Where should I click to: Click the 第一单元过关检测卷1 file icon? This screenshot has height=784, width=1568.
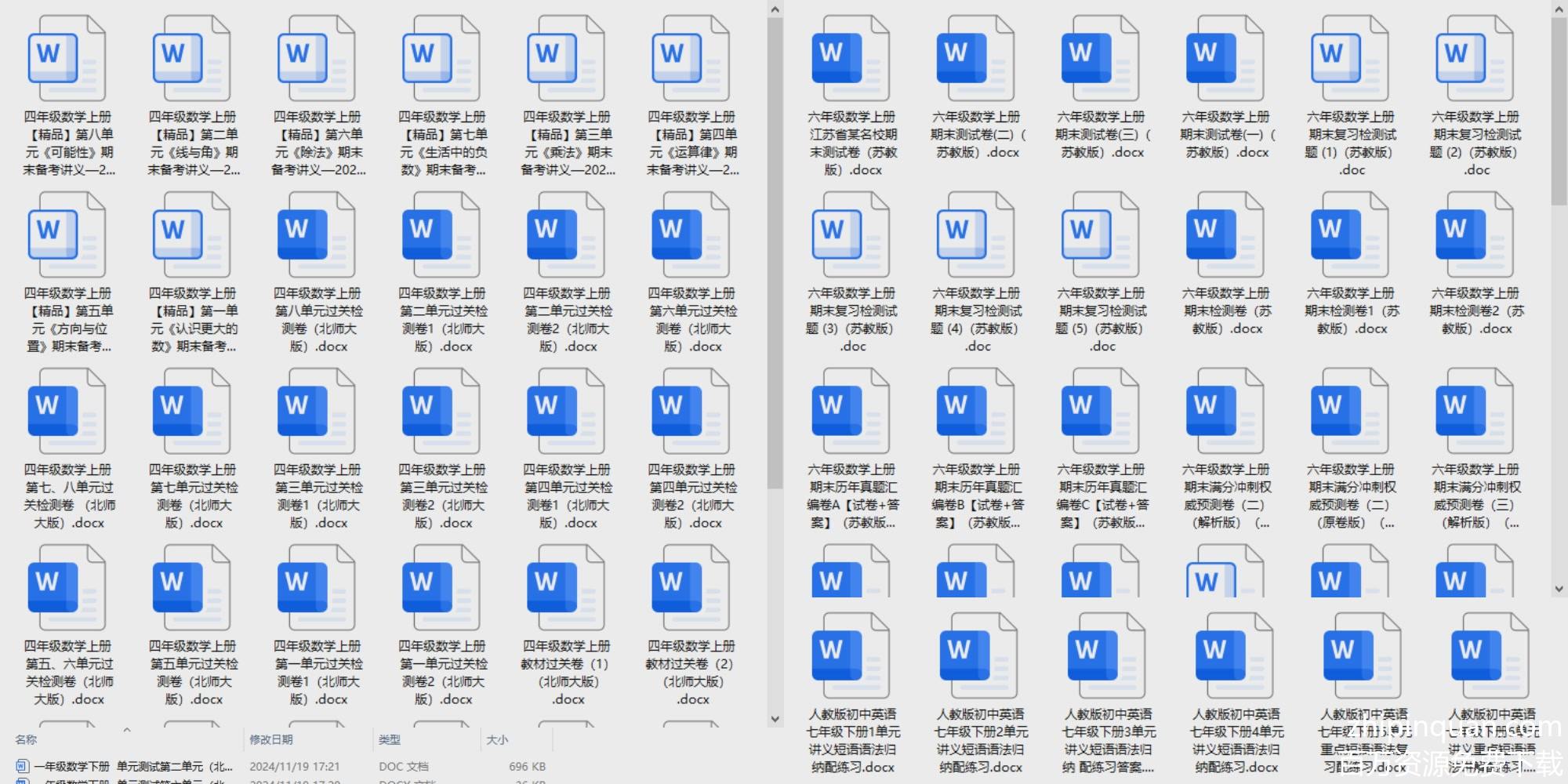[x=316, y=588]
